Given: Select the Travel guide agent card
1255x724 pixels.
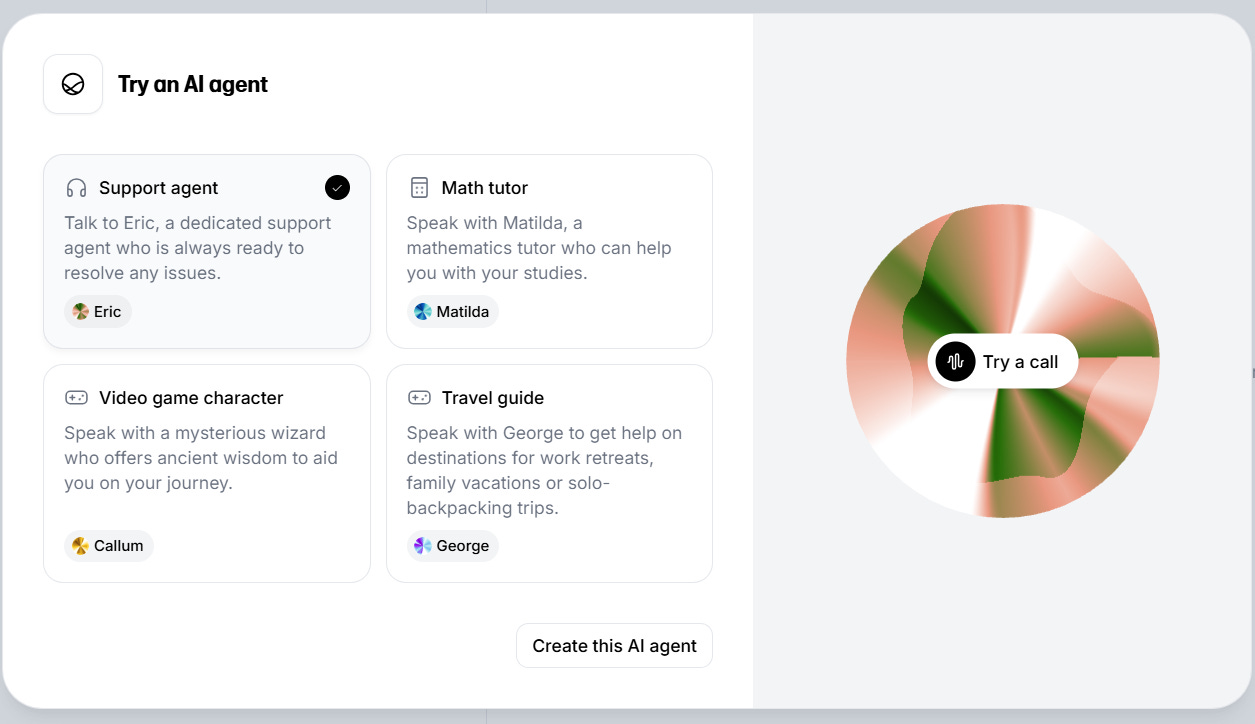Looking at the screenshot, I should point(549,473).
